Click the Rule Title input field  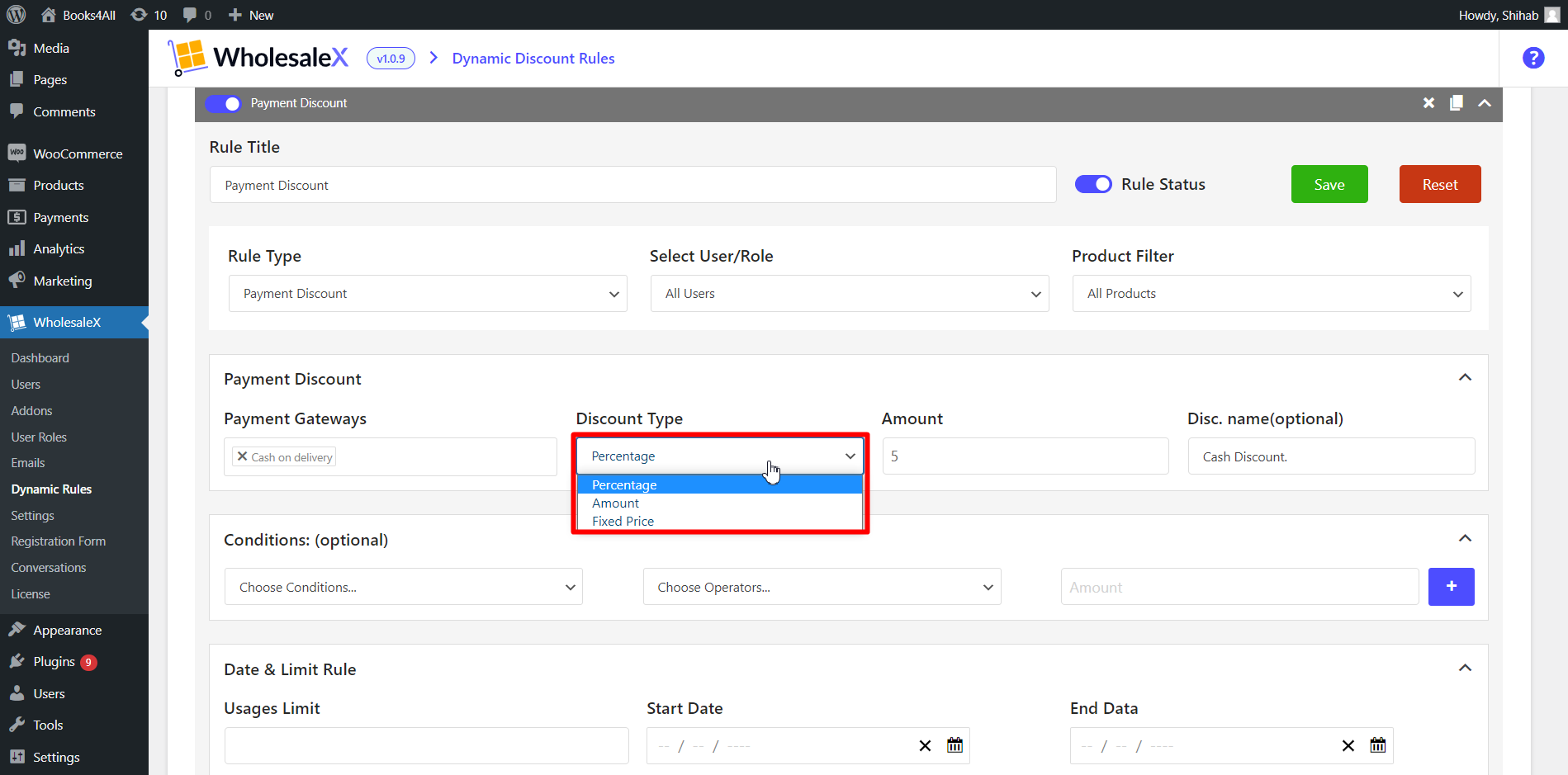(632, 185)
